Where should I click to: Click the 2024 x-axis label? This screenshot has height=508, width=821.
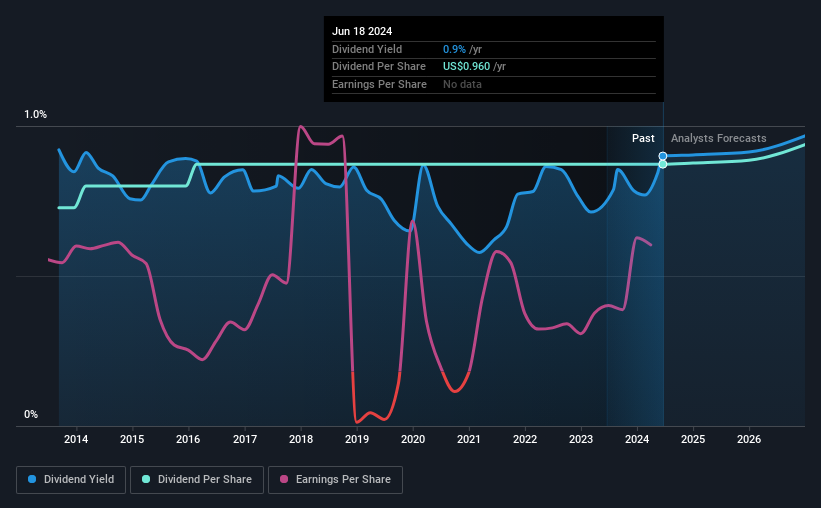click(x=637, y=439)
